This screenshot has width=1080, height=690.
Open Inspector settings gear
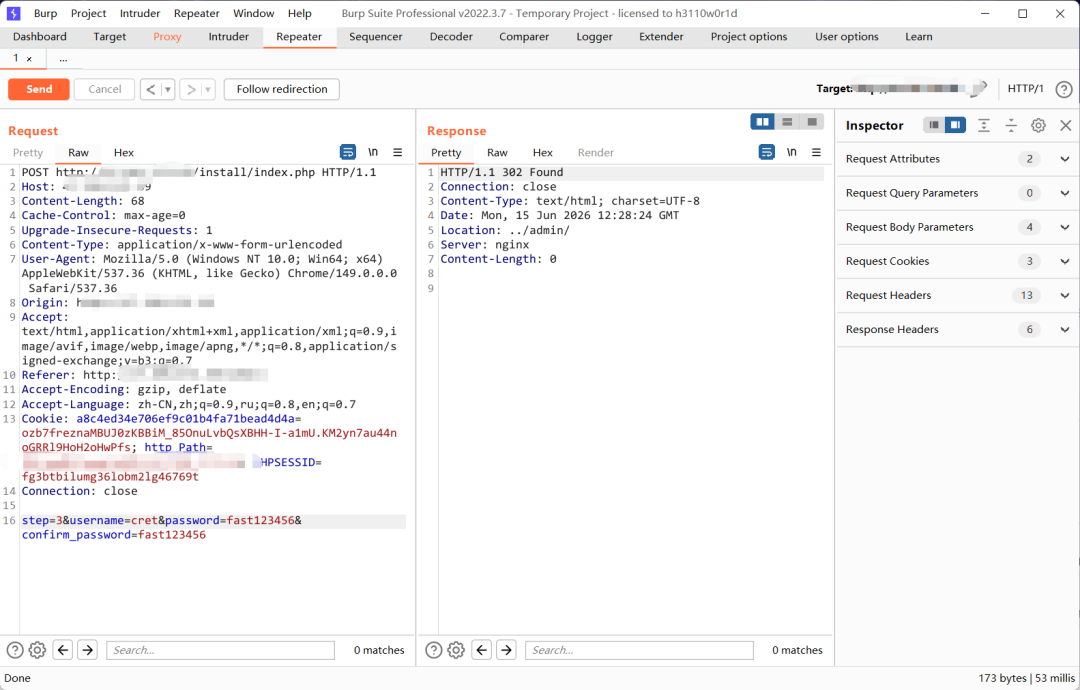click(1038, 125)
